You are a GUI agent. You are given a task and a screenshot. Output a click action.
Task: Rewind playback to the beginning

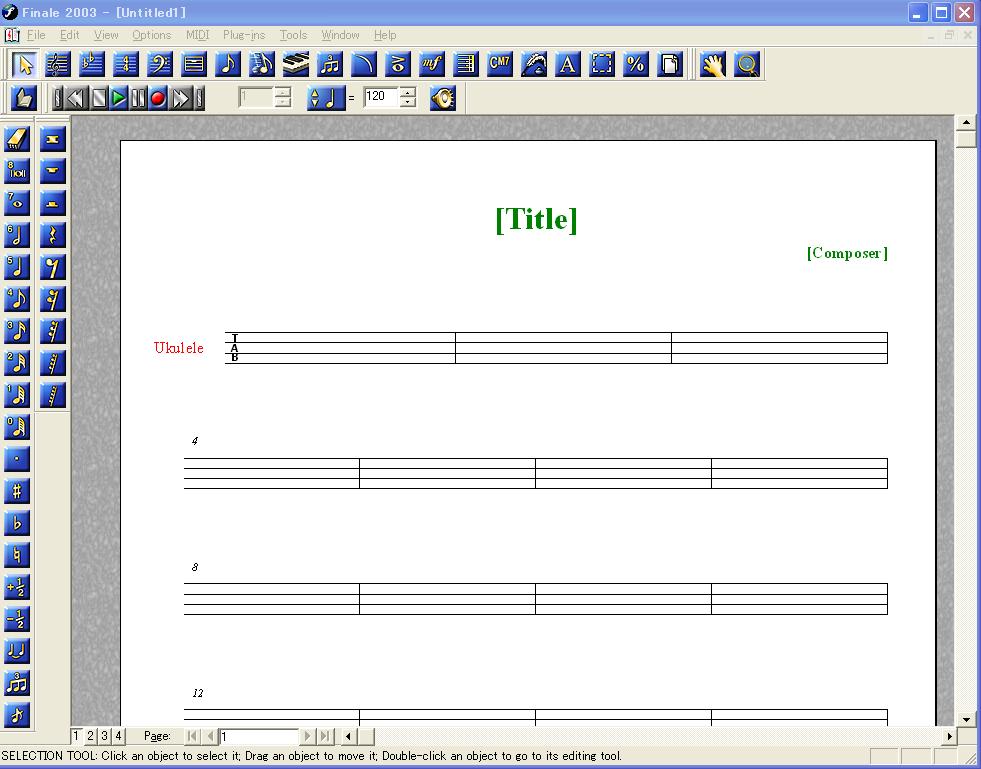point(76,98)
